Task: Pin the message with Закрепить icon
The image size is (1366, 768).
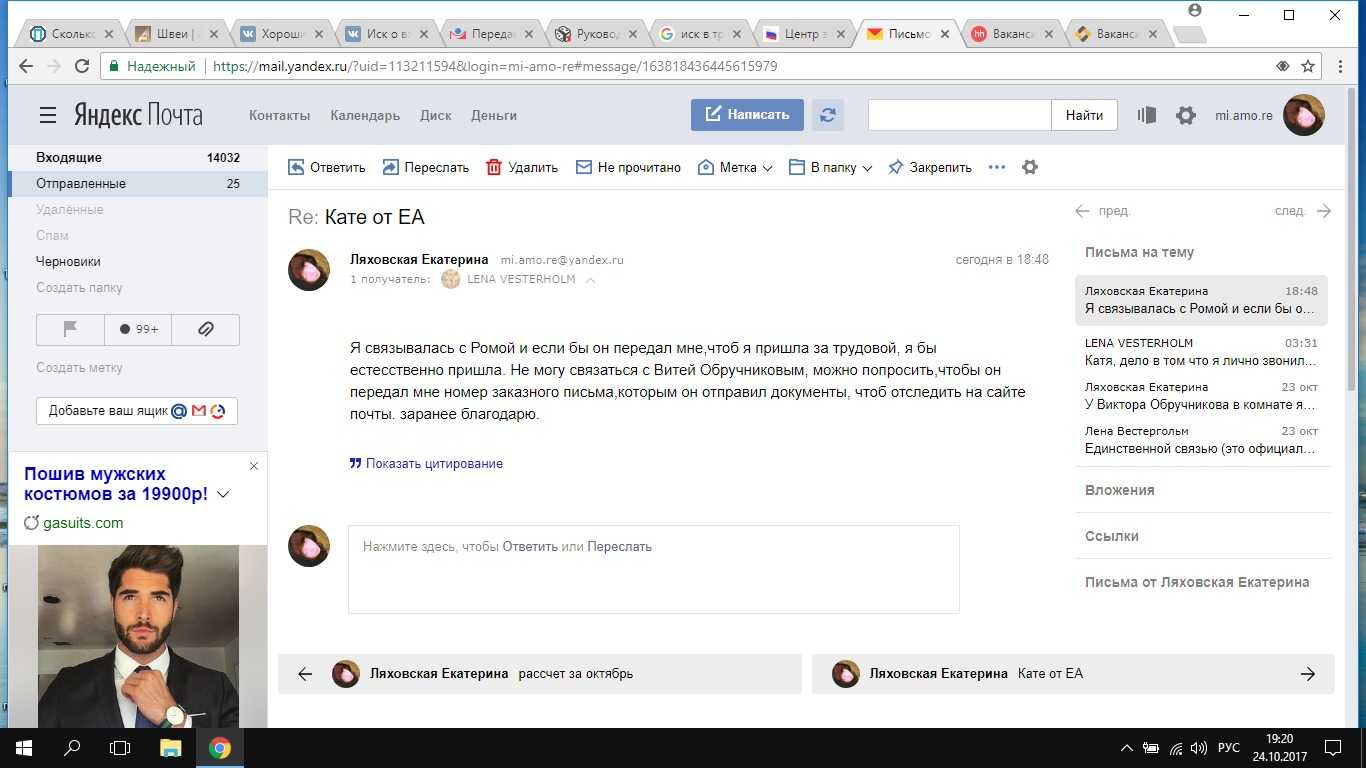Action: (x=896, y=168)
